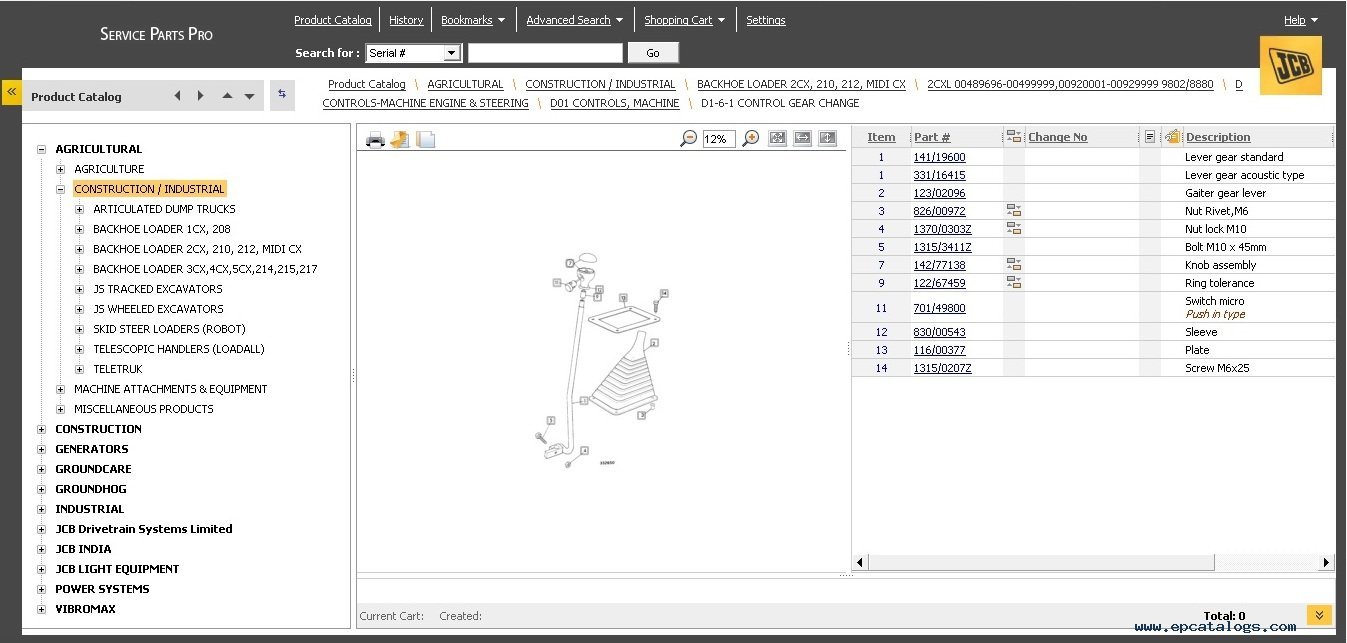Select JCB Drivetrain Systems Limited in tree
1347x643 pixels.
tap(143, 529)
